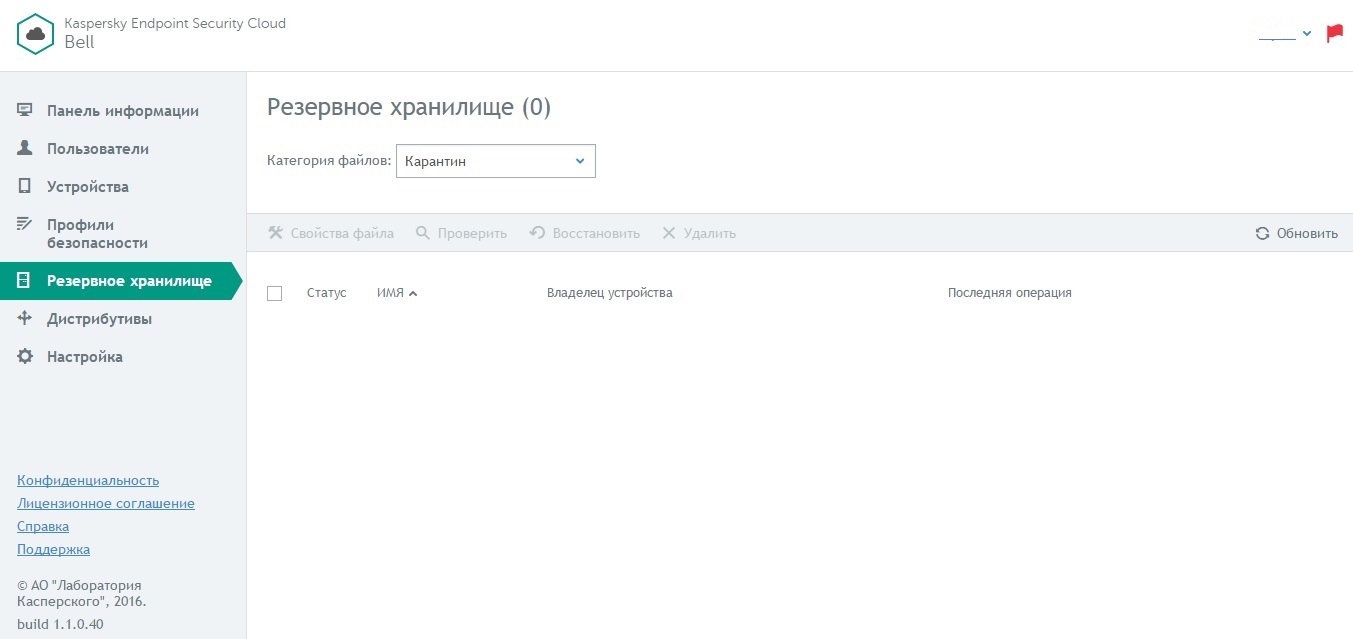Open the Конфиденциальность link
Screen dimensions: 1353x639
88,481
